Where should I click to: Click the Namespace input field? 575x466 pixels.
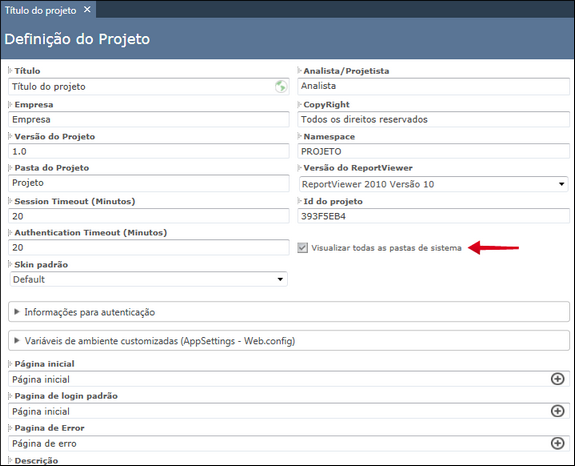[433, 151]
